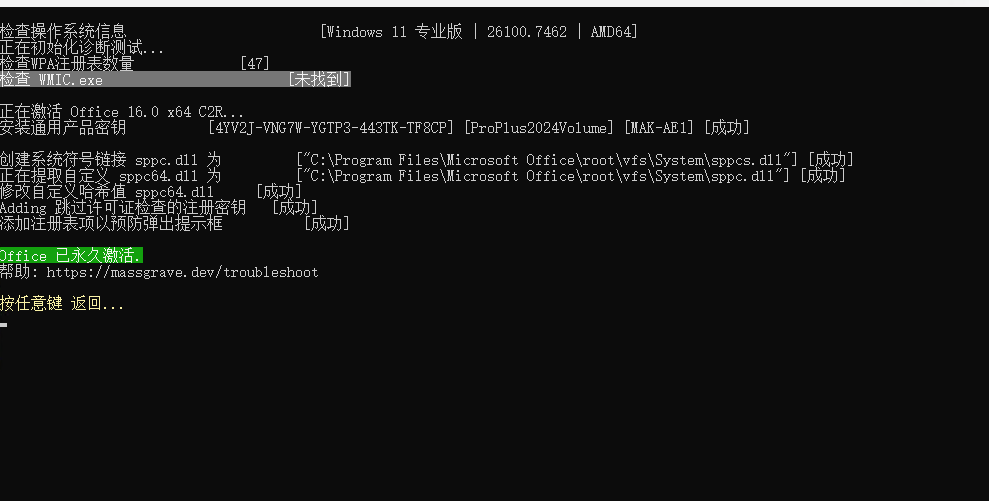Click the build number 26100.7462
Viewport: 989px width, 501px height.
(527, 32)
